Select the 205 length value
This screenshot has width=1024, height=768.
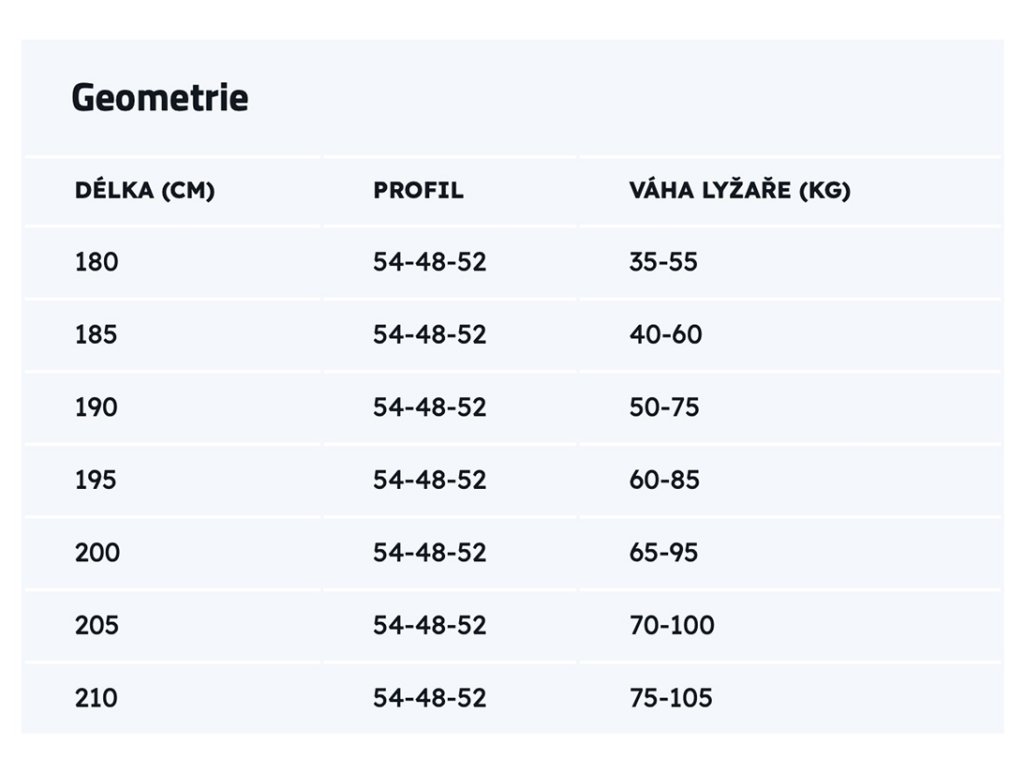coord(97,625)
